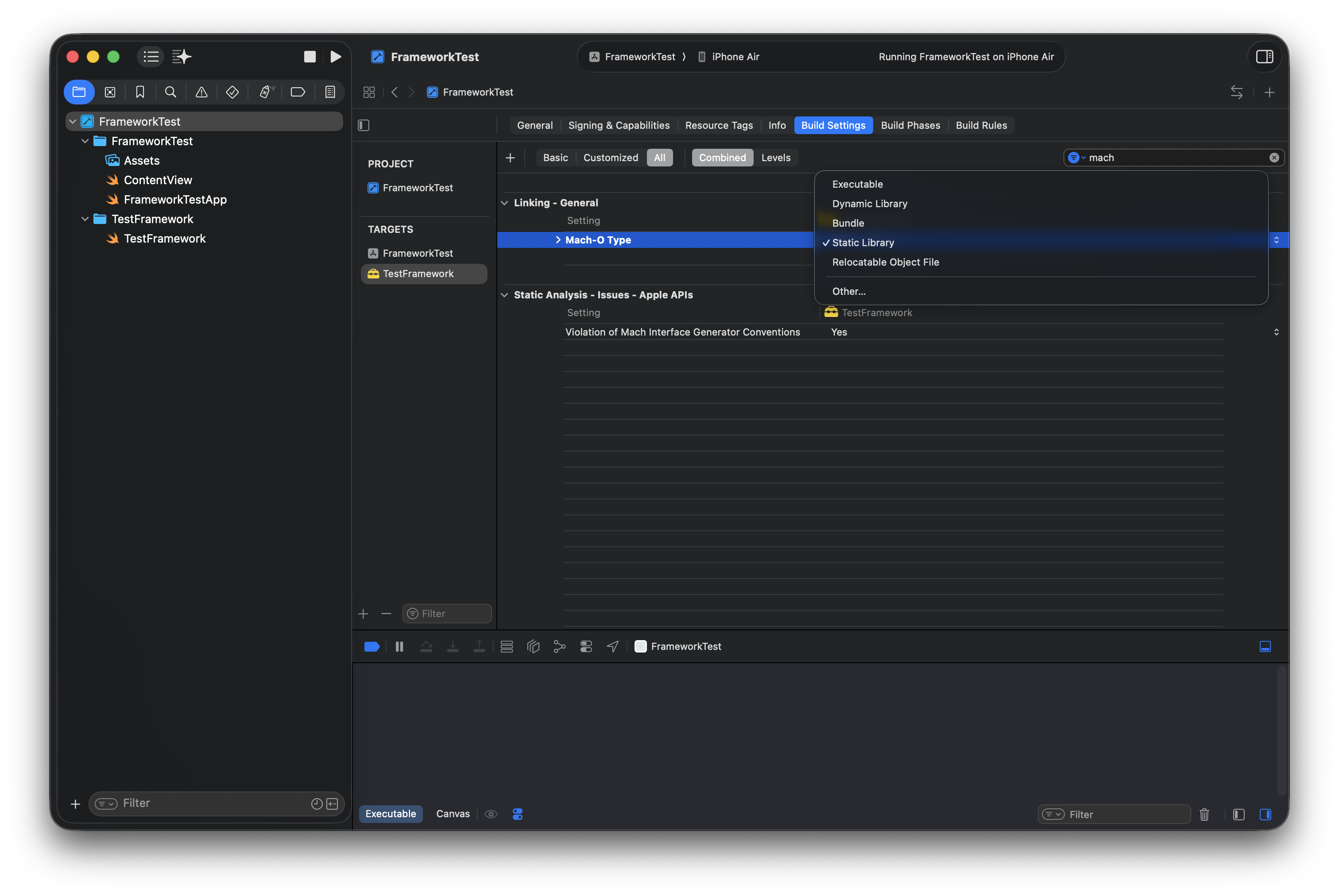Clear the console with trash icon
1339x896 pixels.
pyautogui.click(x=1204, y=814)
